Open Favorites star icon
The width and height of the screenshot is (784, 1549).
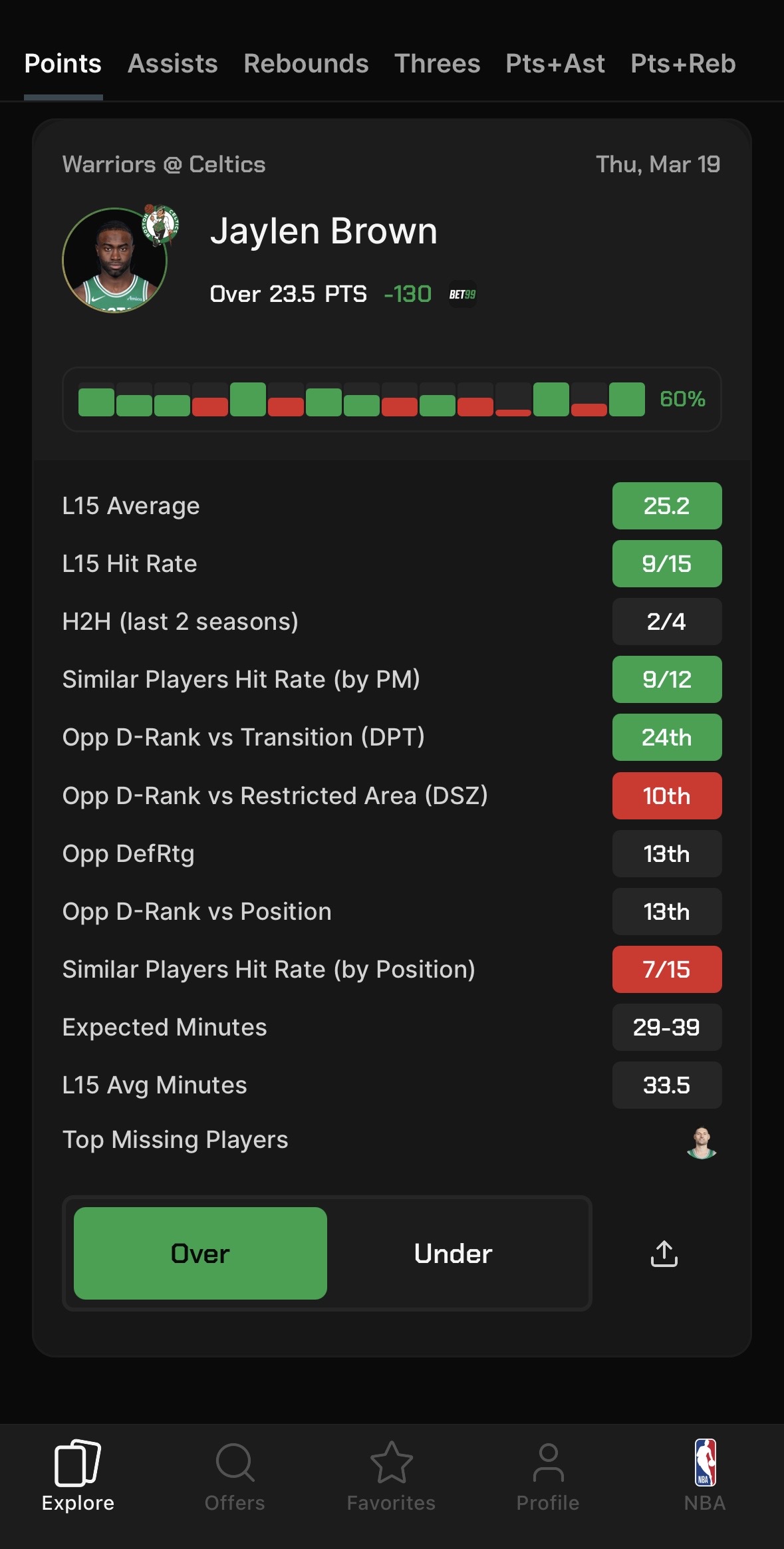[391, 1463]
